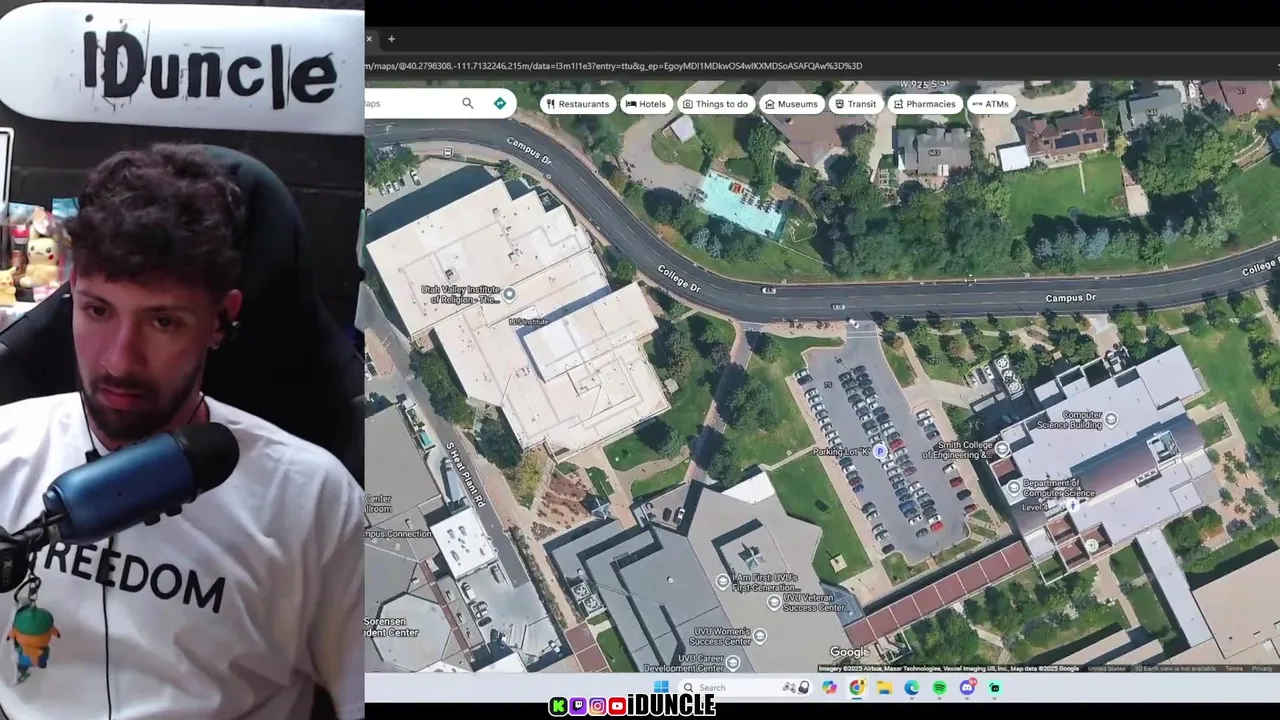
Task: Filter the map by Things to do
Action: point(714,104)
